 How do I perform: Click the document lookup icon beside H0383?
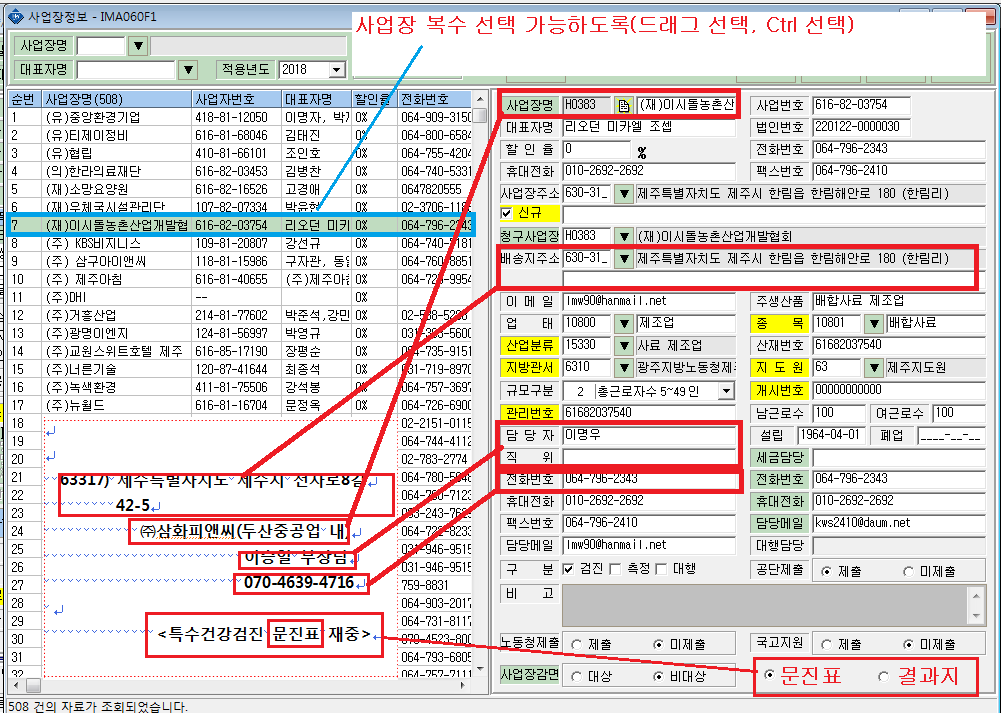click(x=624, y=105)
